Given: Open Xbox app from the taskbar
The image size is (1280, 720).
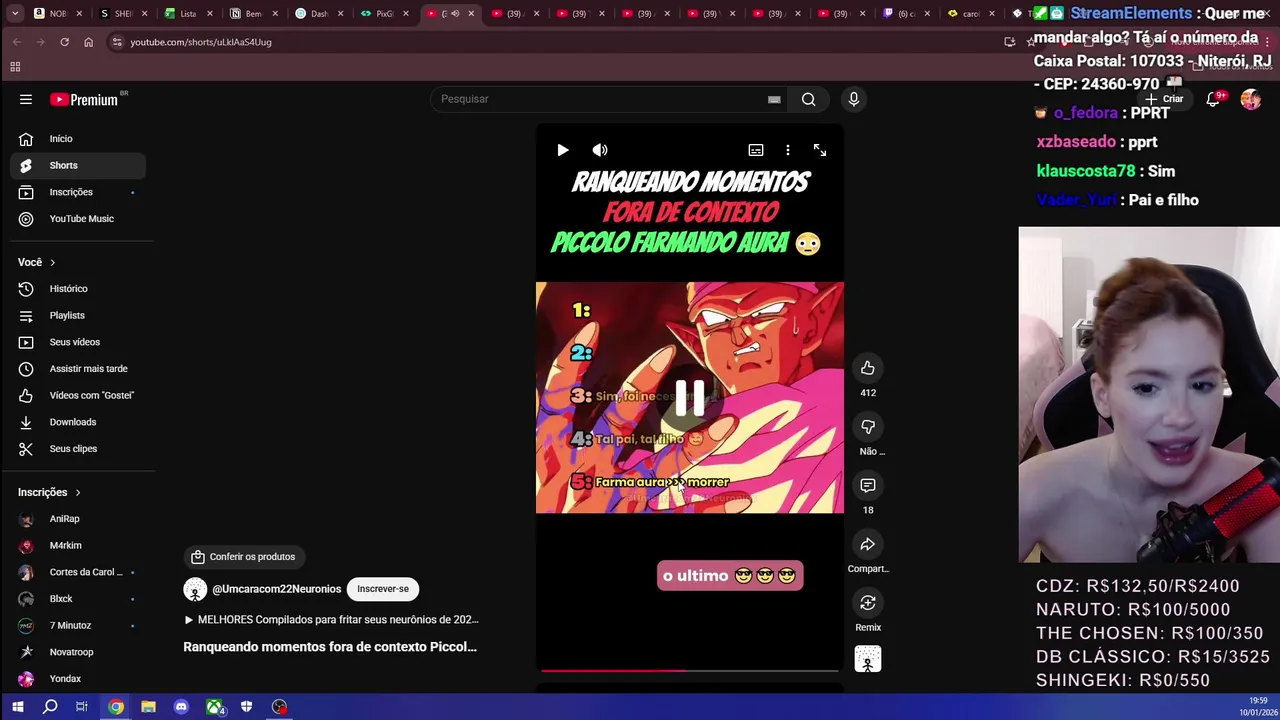Looking at the screenshot, I should tap(214, 707).
